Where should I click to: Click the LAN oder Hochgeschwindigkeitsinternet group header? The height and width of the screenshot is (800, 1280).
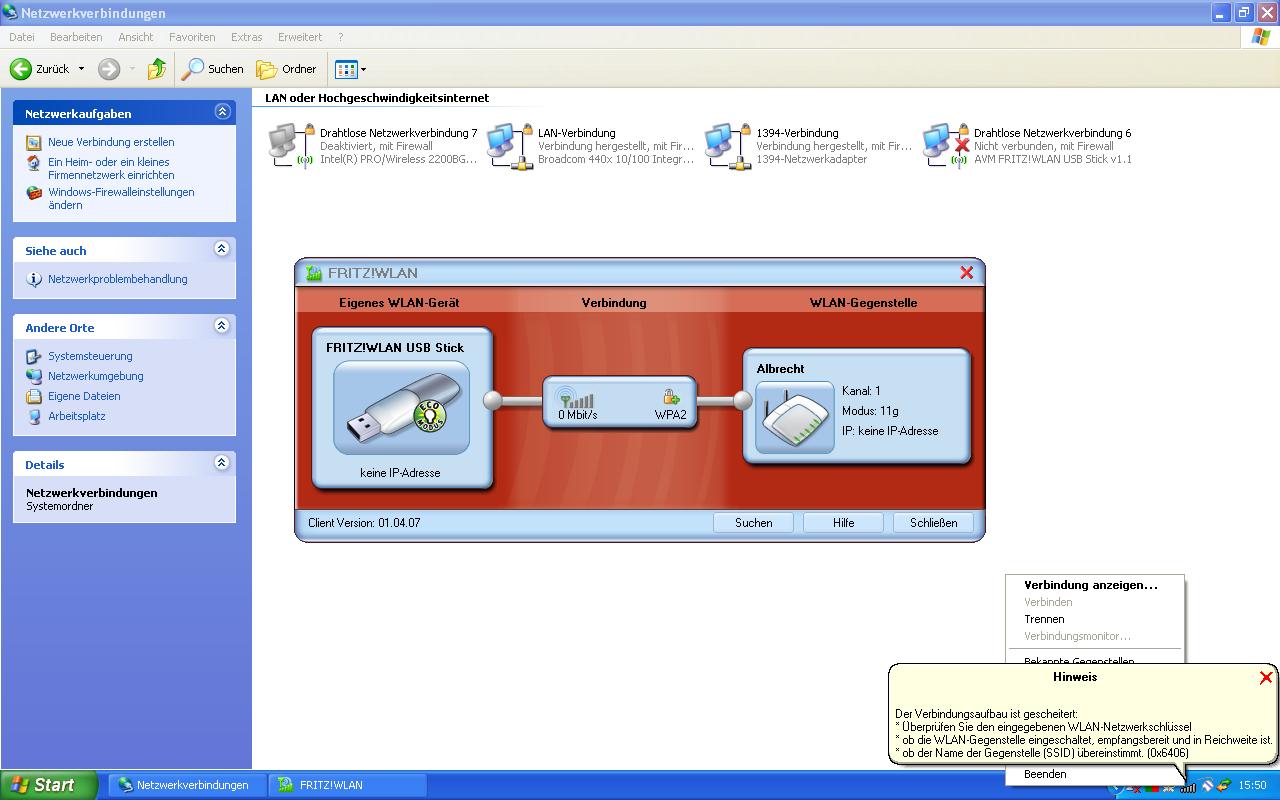click(377, 98)
